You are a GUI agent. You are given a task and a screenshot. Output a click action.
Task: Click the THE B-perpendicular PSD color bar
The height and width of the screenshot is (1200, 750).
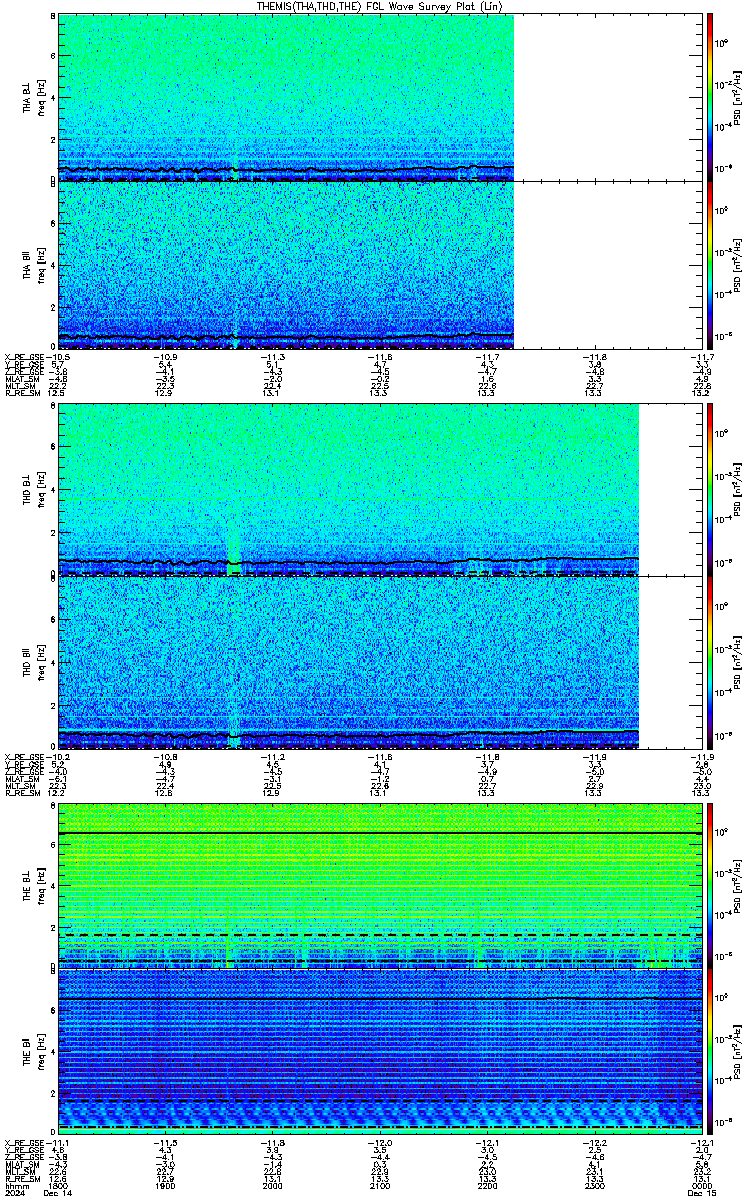pyautogui.click(x=710, y=885)
